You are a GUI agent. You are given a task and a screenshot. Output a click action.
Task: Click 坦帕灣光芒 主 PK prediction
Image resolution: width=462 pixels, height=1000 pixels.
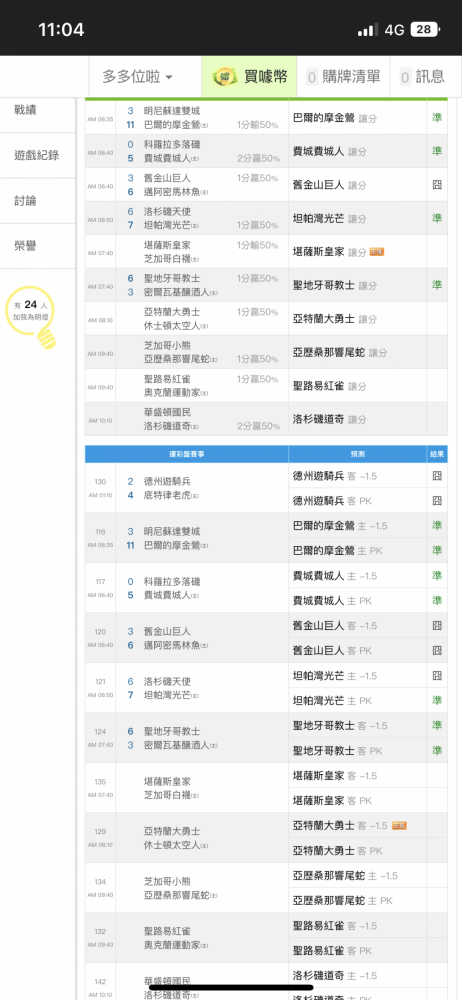click(332, 700)
